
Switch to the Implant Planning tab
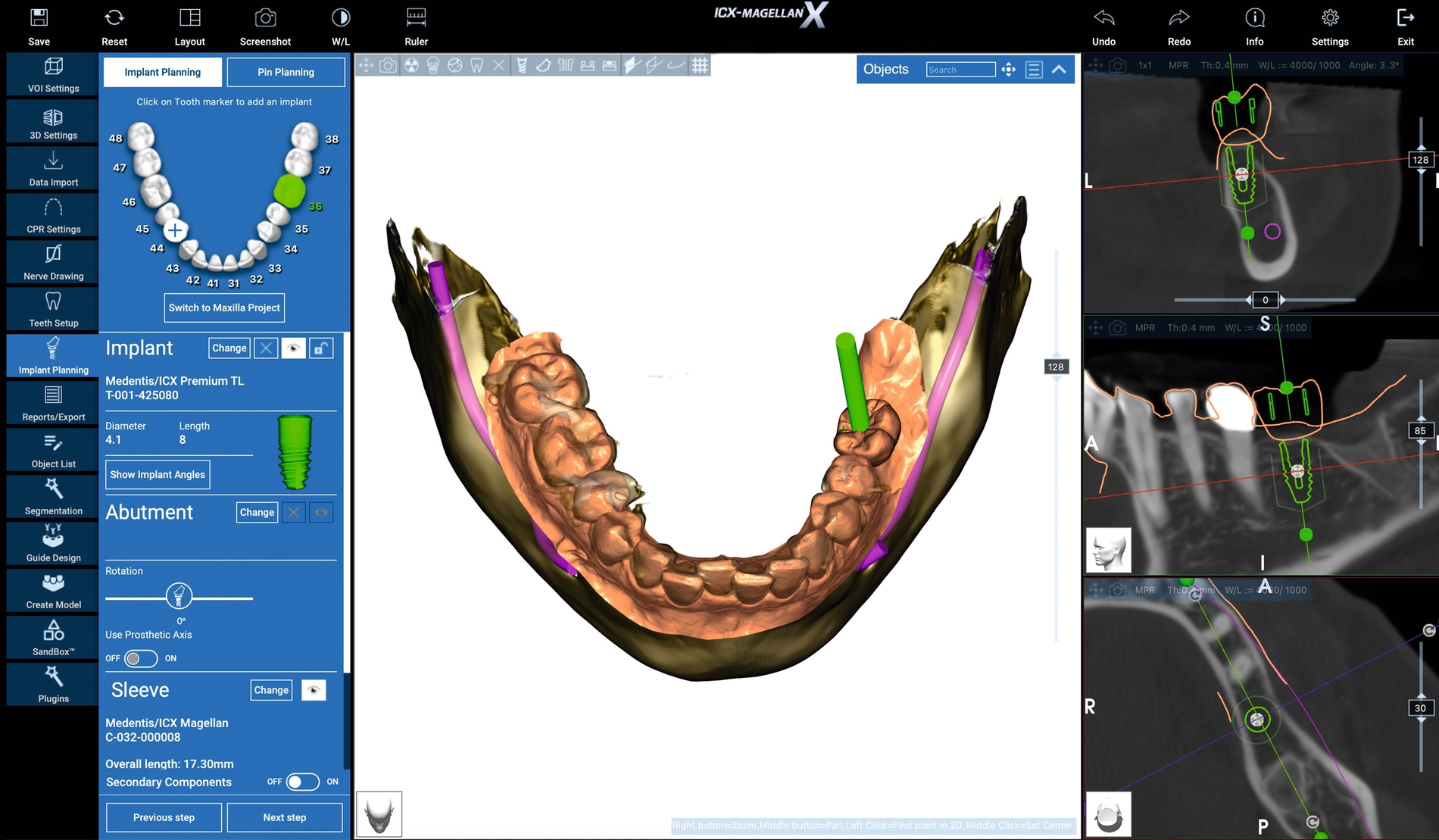[x=163, y=72]
